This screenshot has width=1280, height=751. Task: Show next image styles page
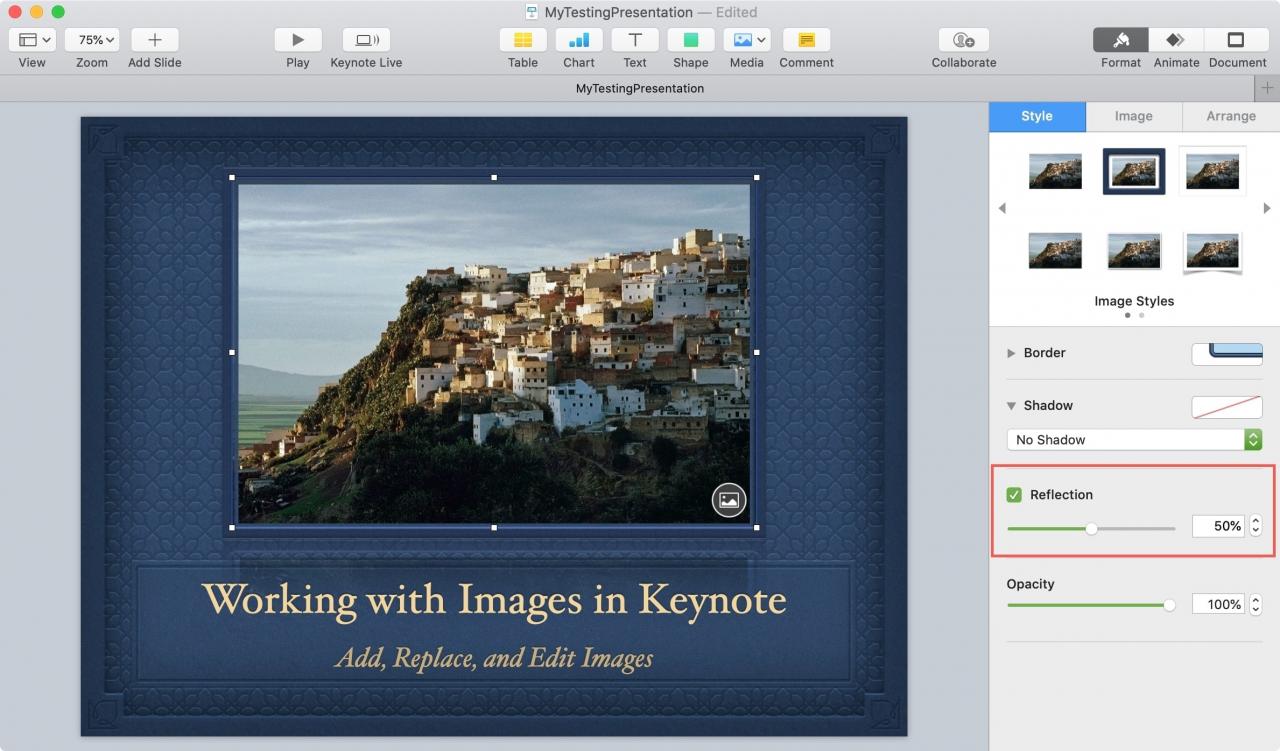point(1267,208)
